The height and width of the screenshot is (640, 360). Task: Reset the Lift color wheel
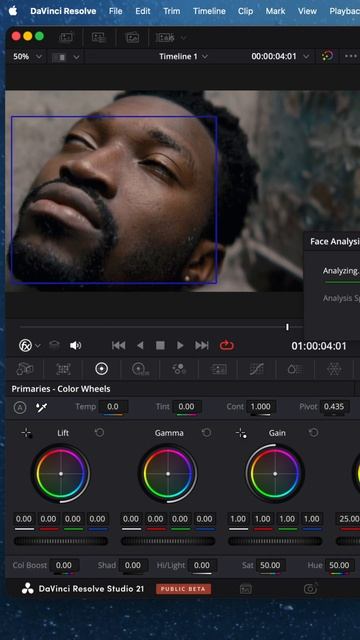[x=100, y=433]
